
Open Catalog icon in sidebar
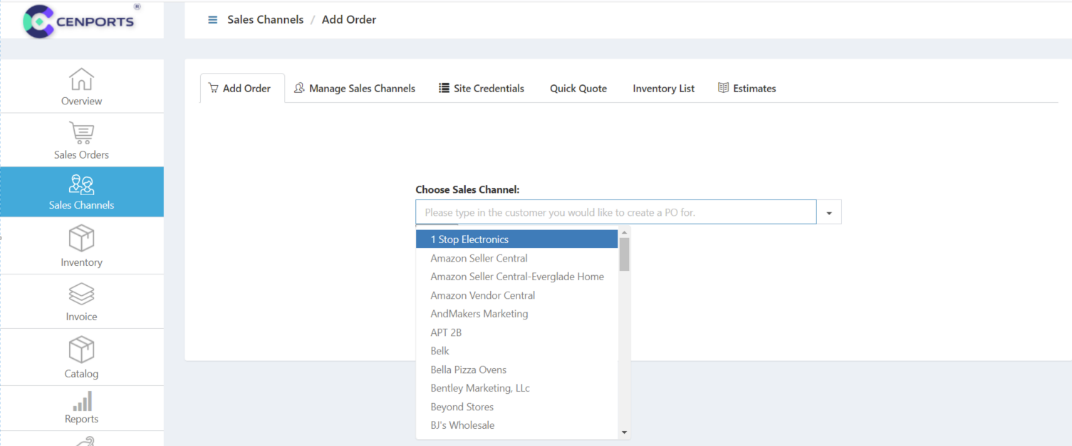pyautogui.click(x=81, y=350)
